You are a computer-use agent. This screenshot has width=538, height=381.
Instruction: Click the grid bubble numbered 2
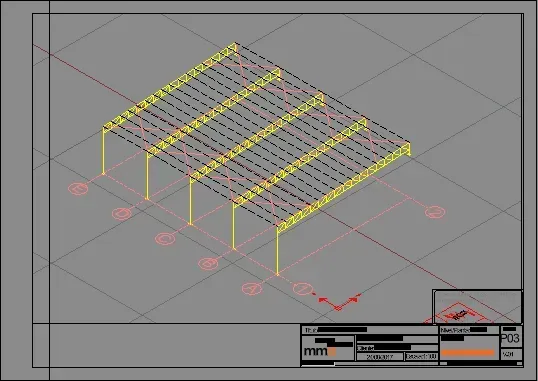click(x=435, y=212)
